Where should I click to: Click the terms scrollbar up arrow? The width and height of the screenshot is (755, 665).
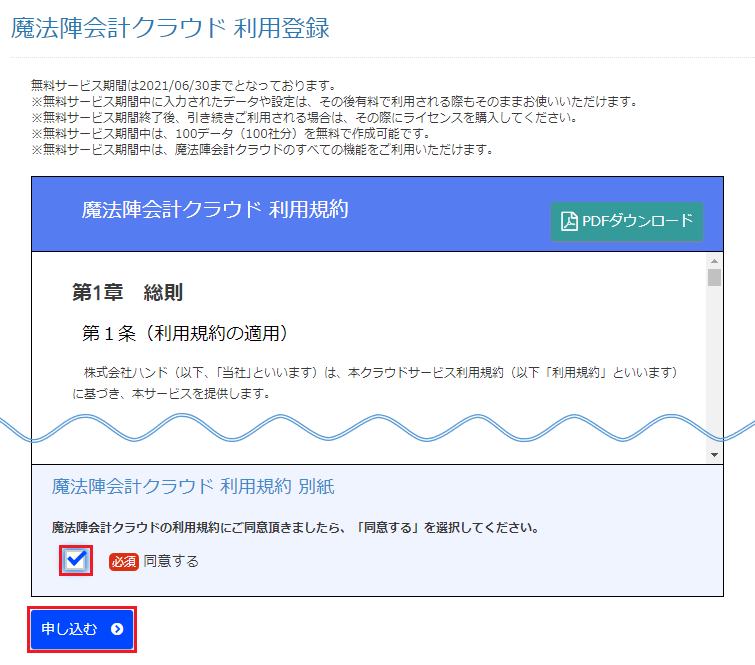(x=714, y=261)
